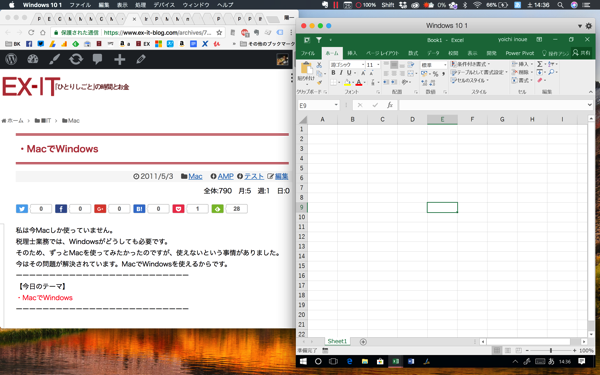Switch to the 挿入 ribbon tab

[352, 53]
